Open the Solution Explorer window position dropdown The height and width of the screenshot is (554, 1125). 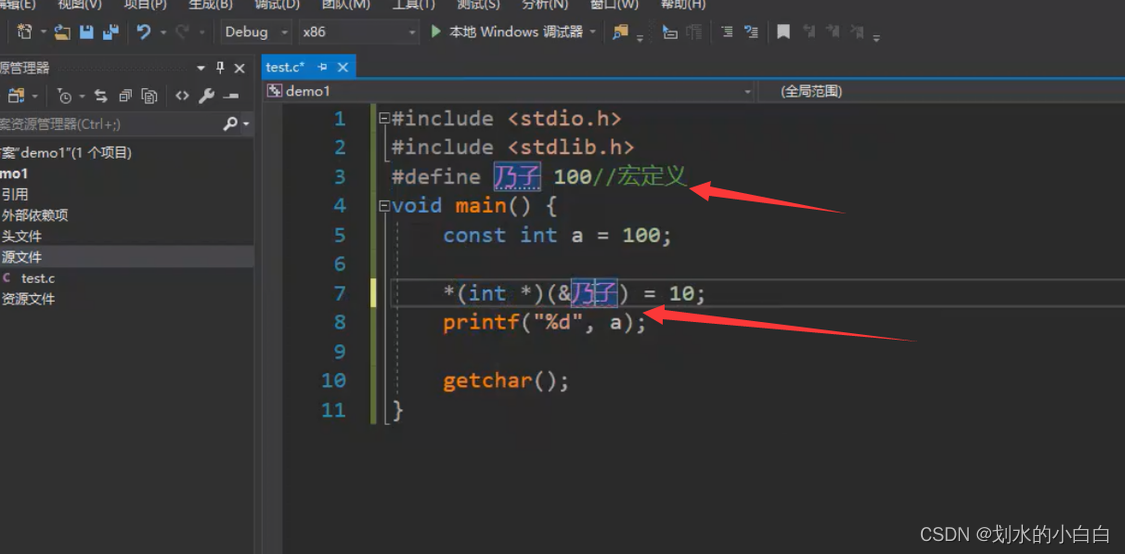pyautogui.click(x=201, y=68)
